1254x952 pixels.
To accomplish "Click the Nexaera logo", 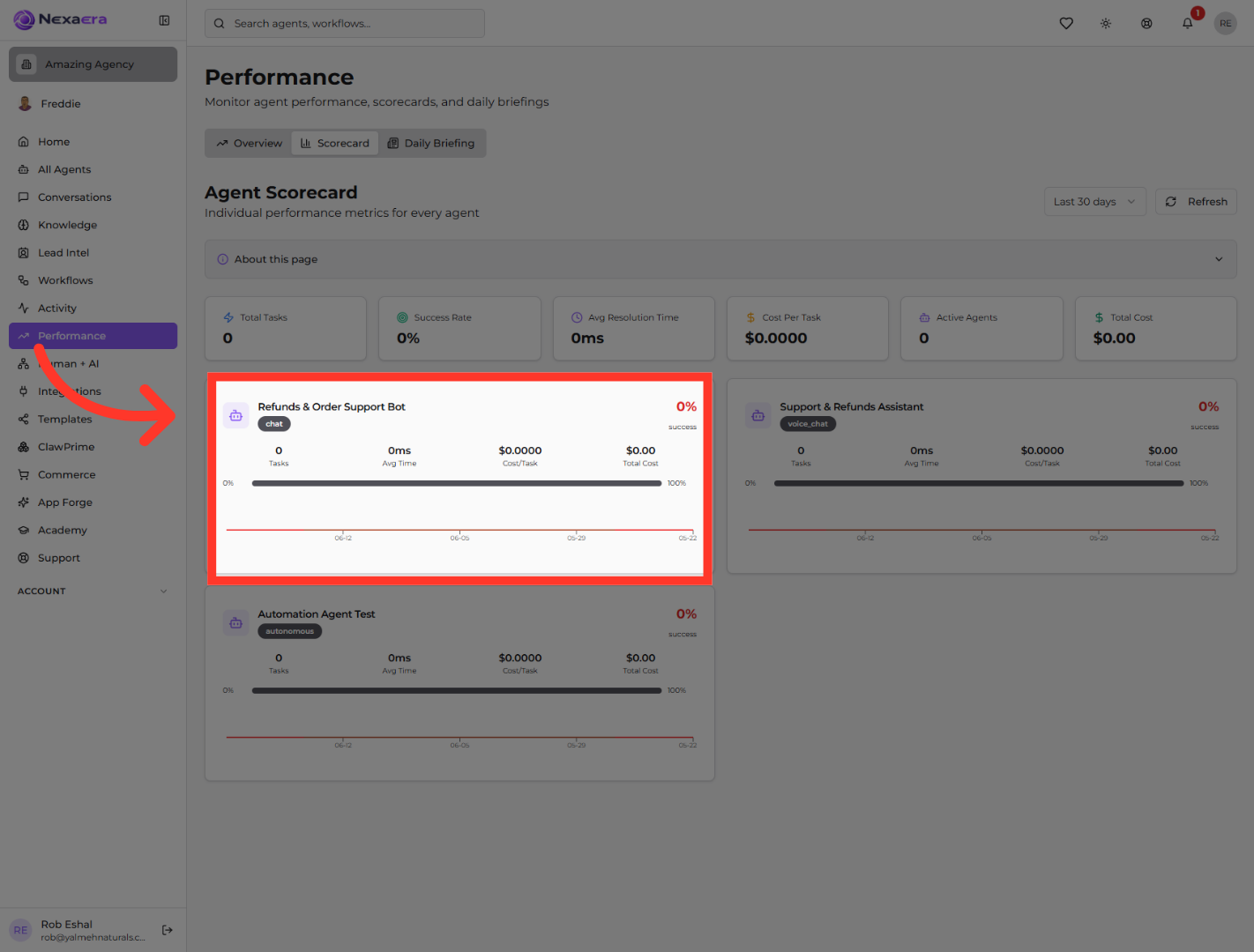I will click(60, 19).
